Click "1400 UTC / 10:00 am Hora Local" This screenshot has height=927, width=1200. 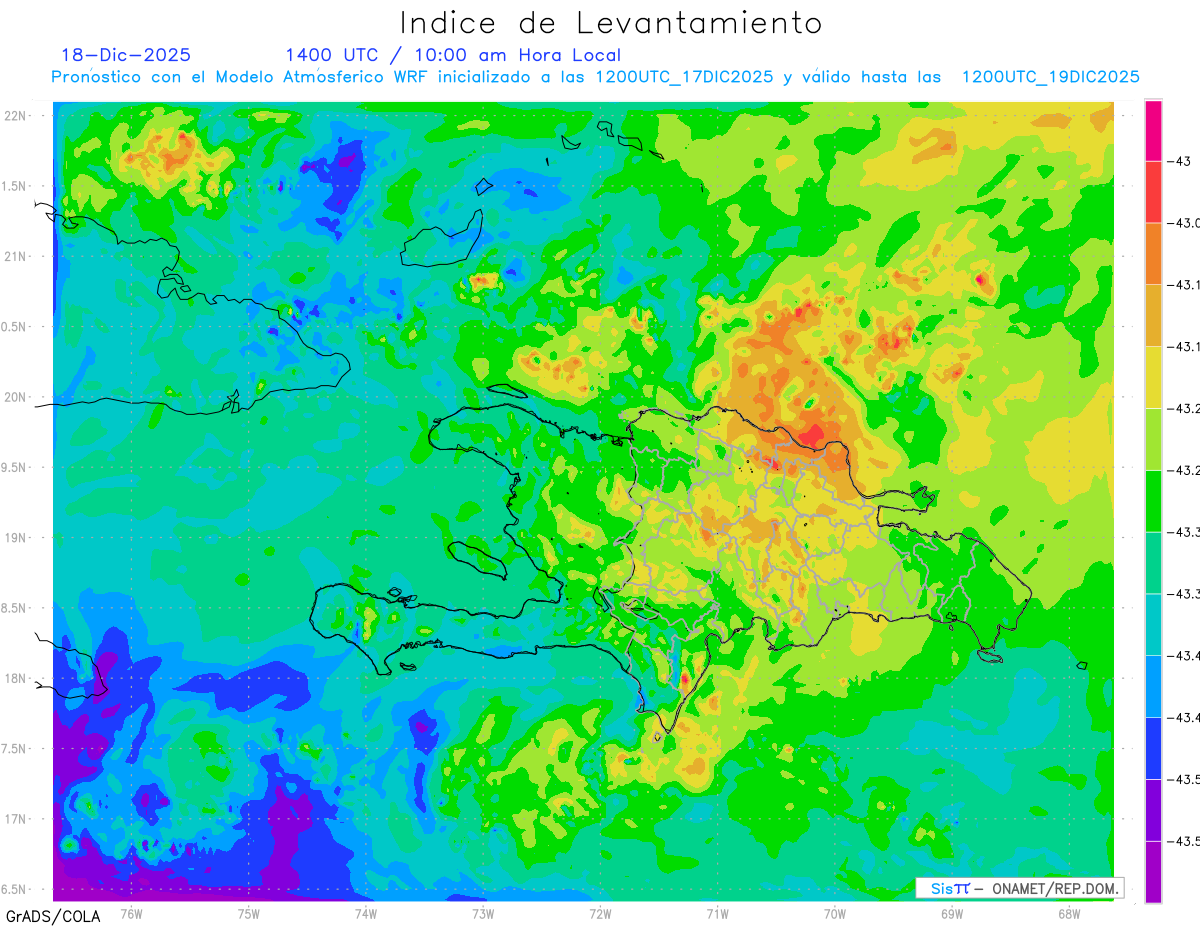point(453,56)
